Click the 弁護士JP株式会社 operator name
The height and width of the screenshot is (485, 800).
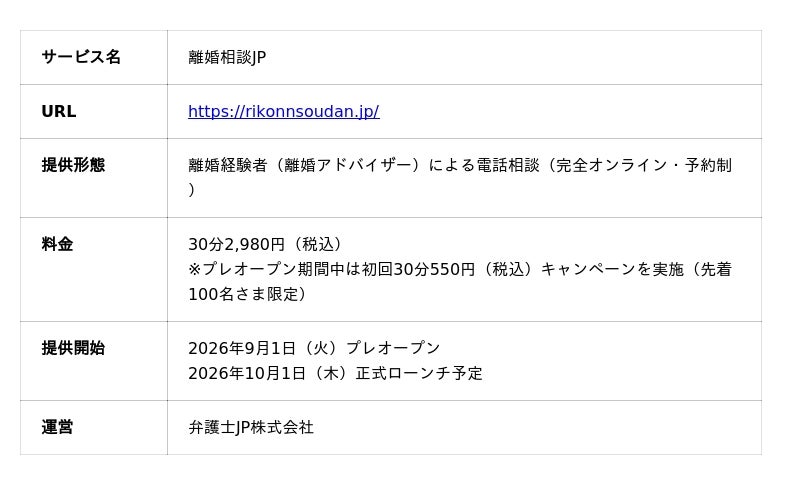coord(251,427)
